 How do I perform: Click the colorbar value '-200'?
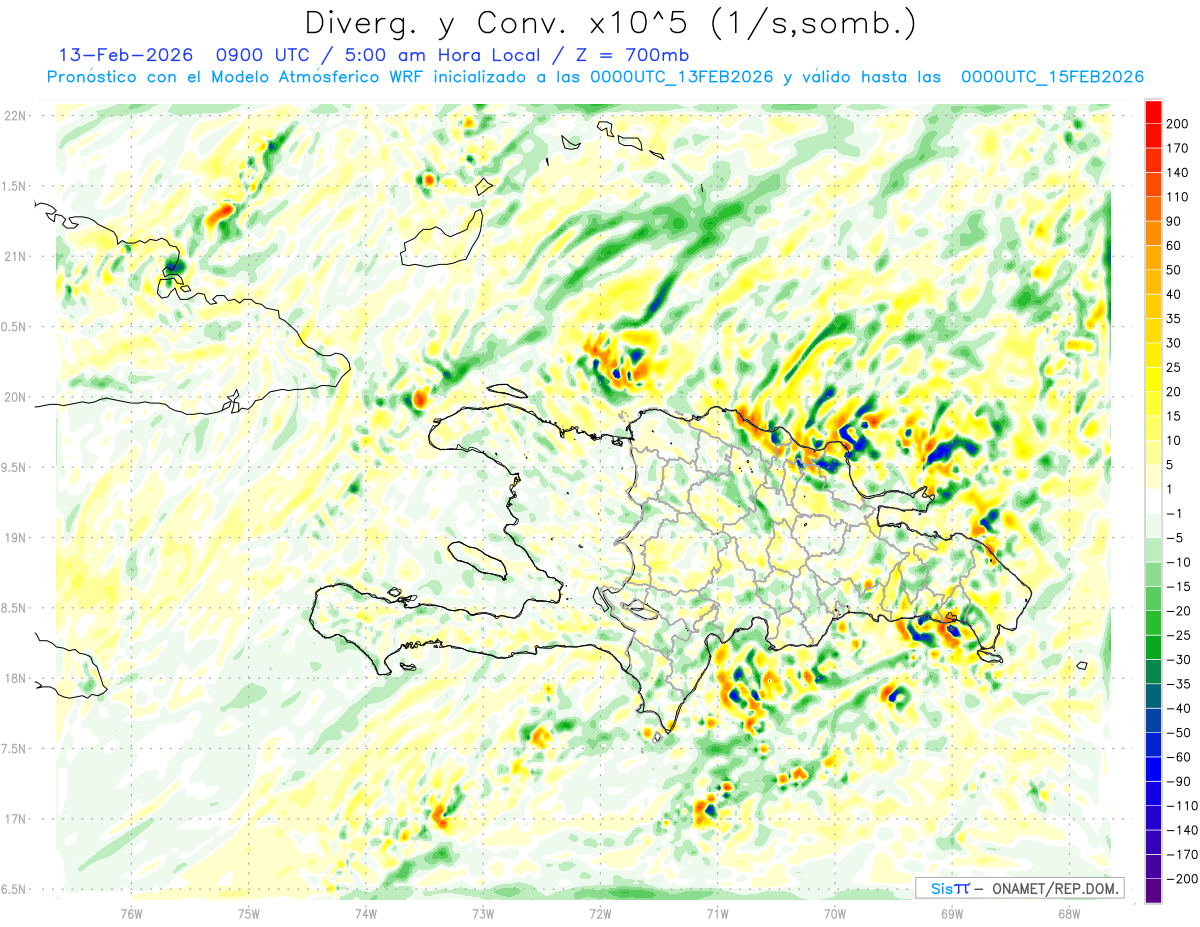pos(1183,879)
